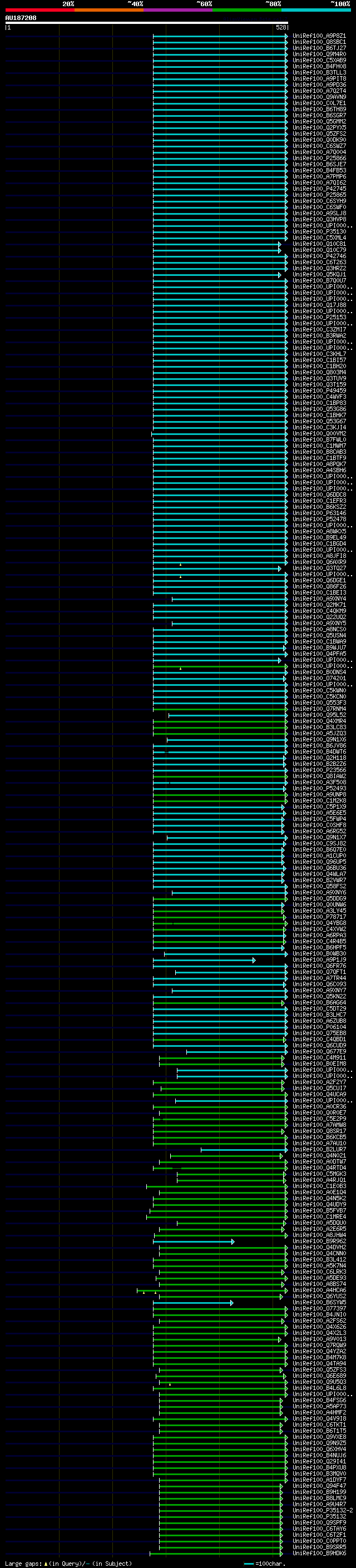Select hit UniRef100_A9P8Z1

tap(319, 36)
